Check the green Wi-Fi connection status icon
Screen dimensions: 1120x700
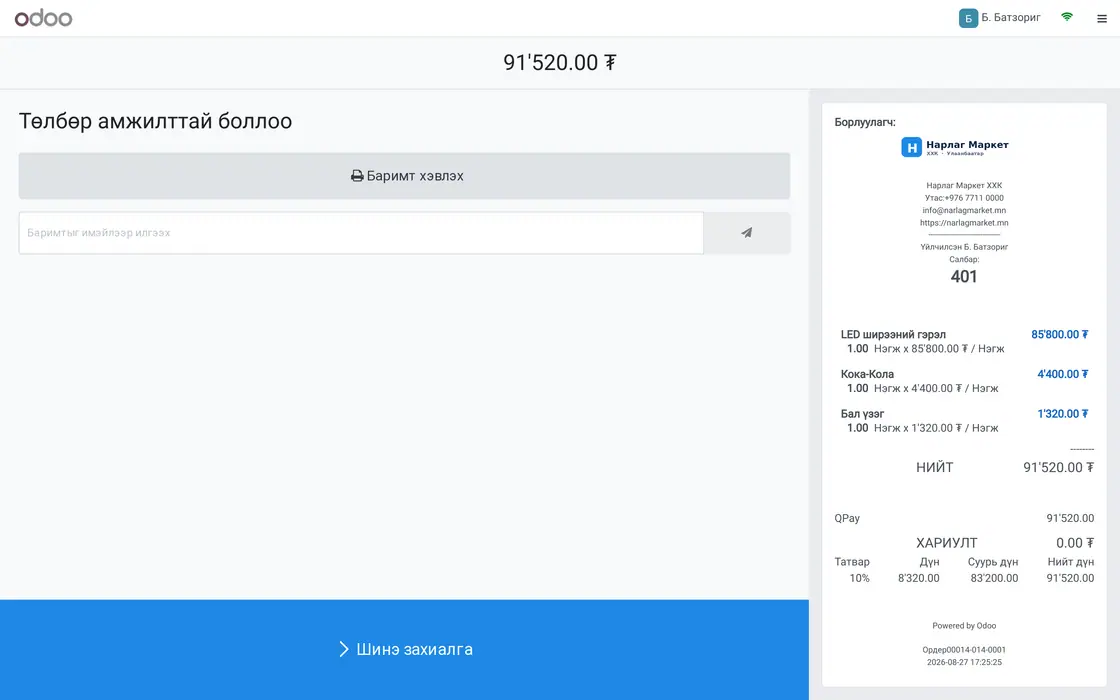pyautogui.click(x=1066, y=17)
